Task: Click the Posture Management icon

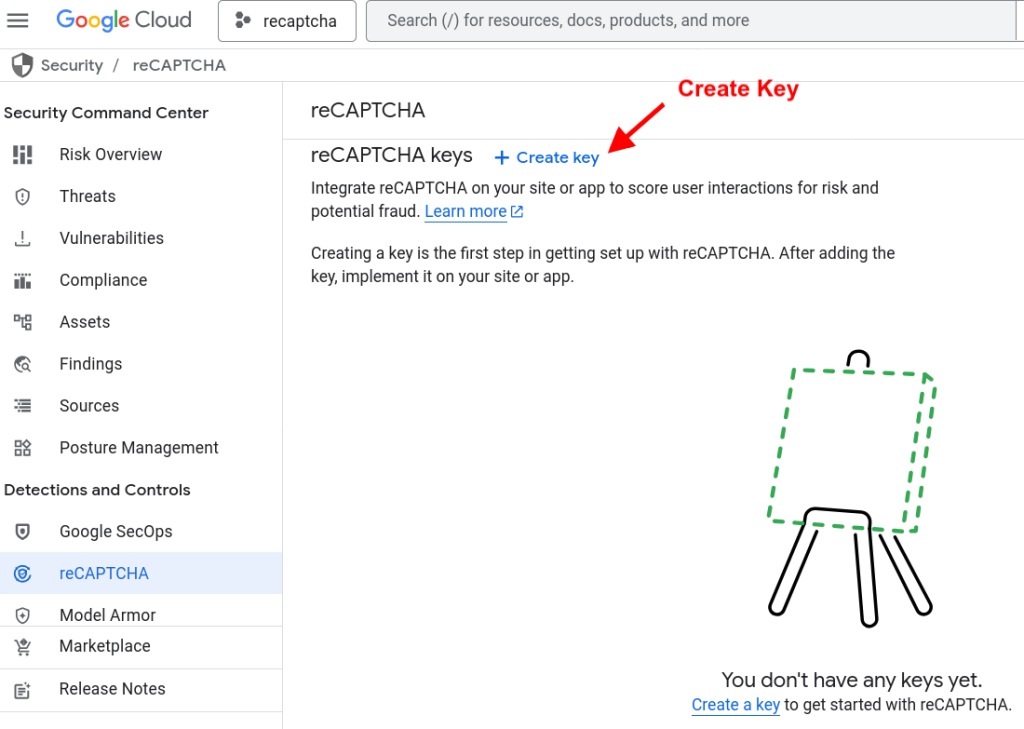Action: (x=22, y=447)
